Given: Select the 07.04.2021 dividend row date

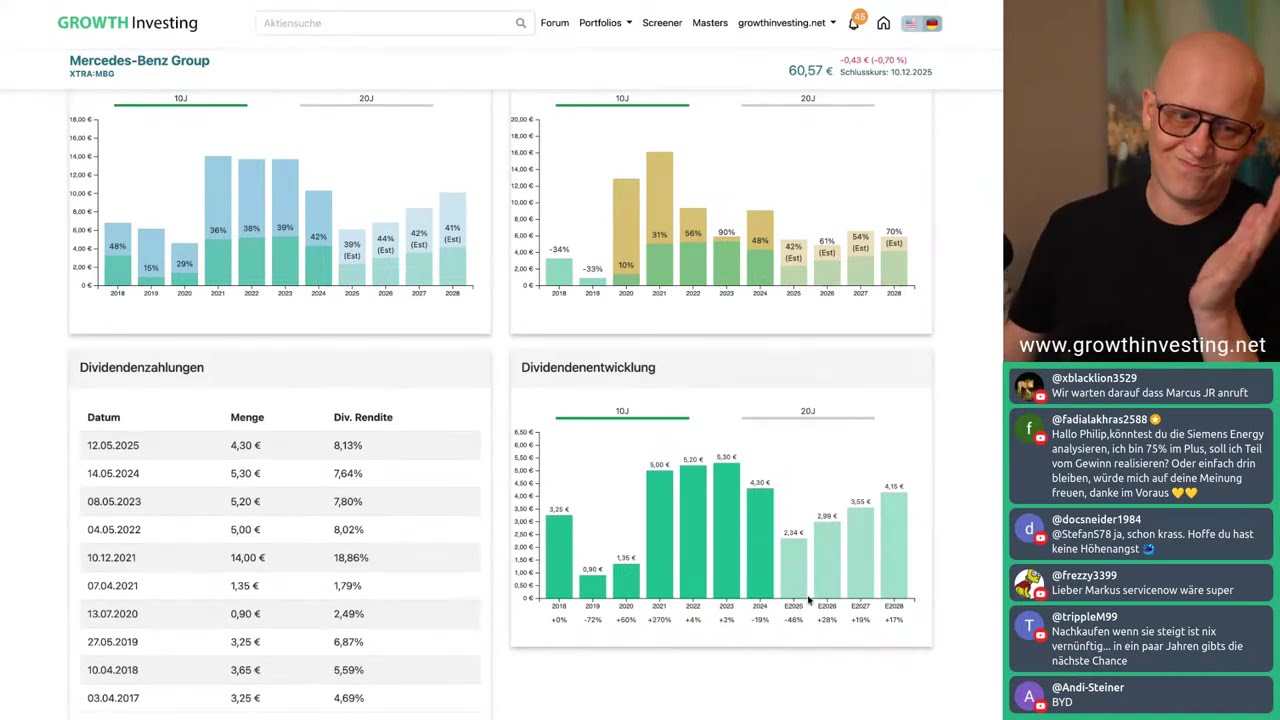Looking at the screenshot, I should (x=113, y=585).
